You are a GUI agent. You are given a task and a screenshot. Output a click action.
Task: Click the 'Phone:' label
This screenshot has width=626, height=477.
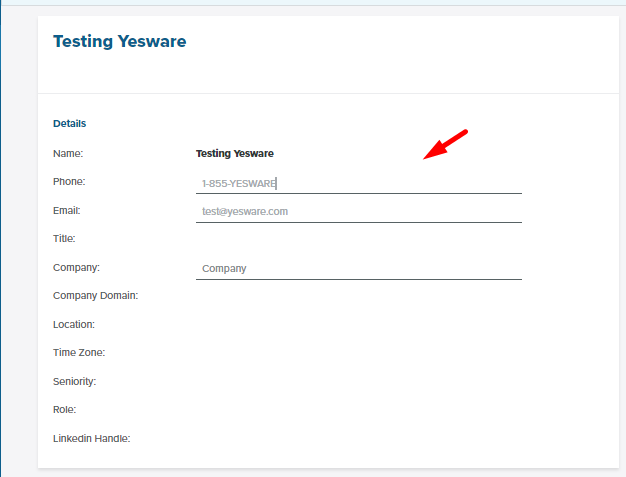point(69,182)
